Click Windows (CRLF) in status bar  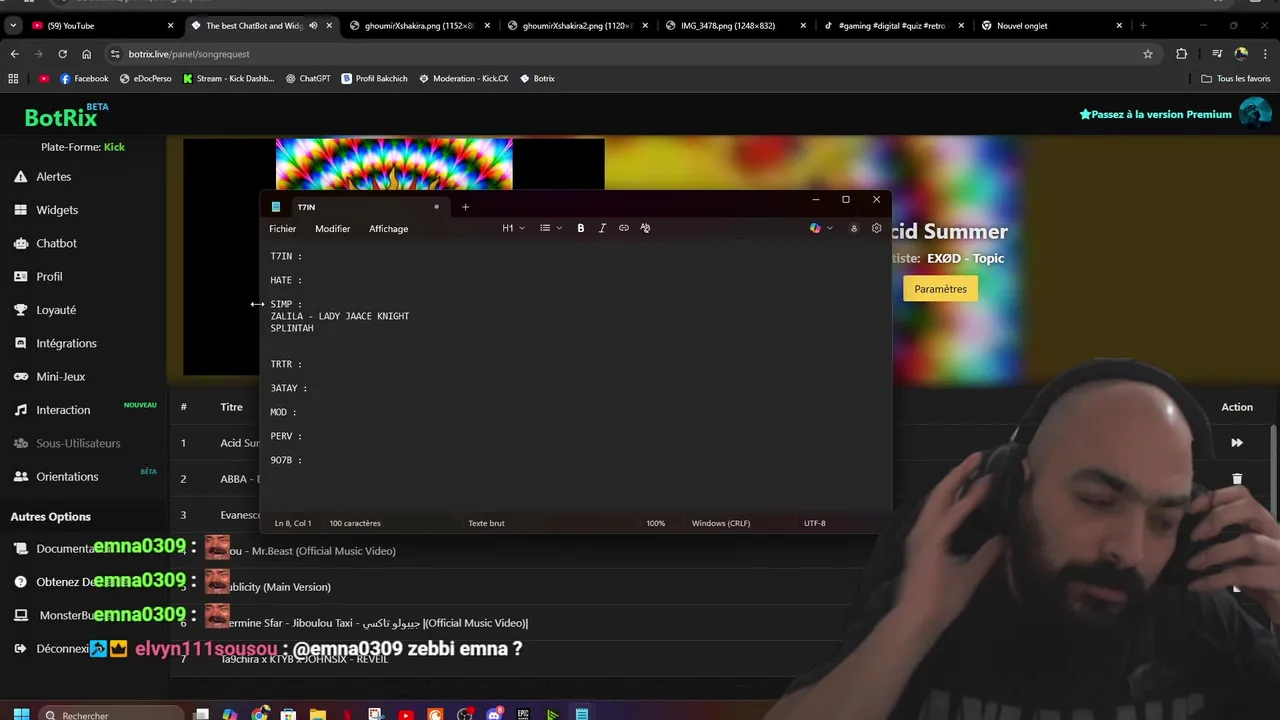720,523
